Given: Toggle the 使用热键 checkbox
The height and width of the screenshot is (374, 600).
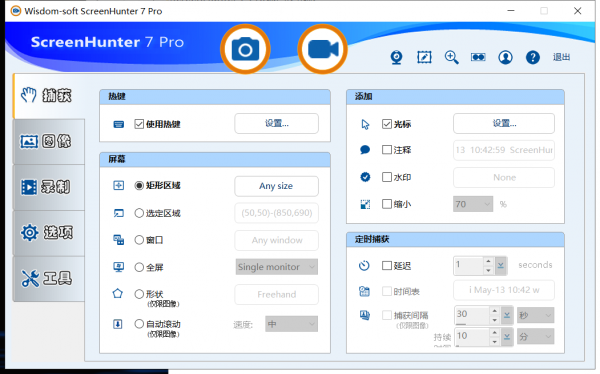Looking at the screenshot, I should (139, 124).
